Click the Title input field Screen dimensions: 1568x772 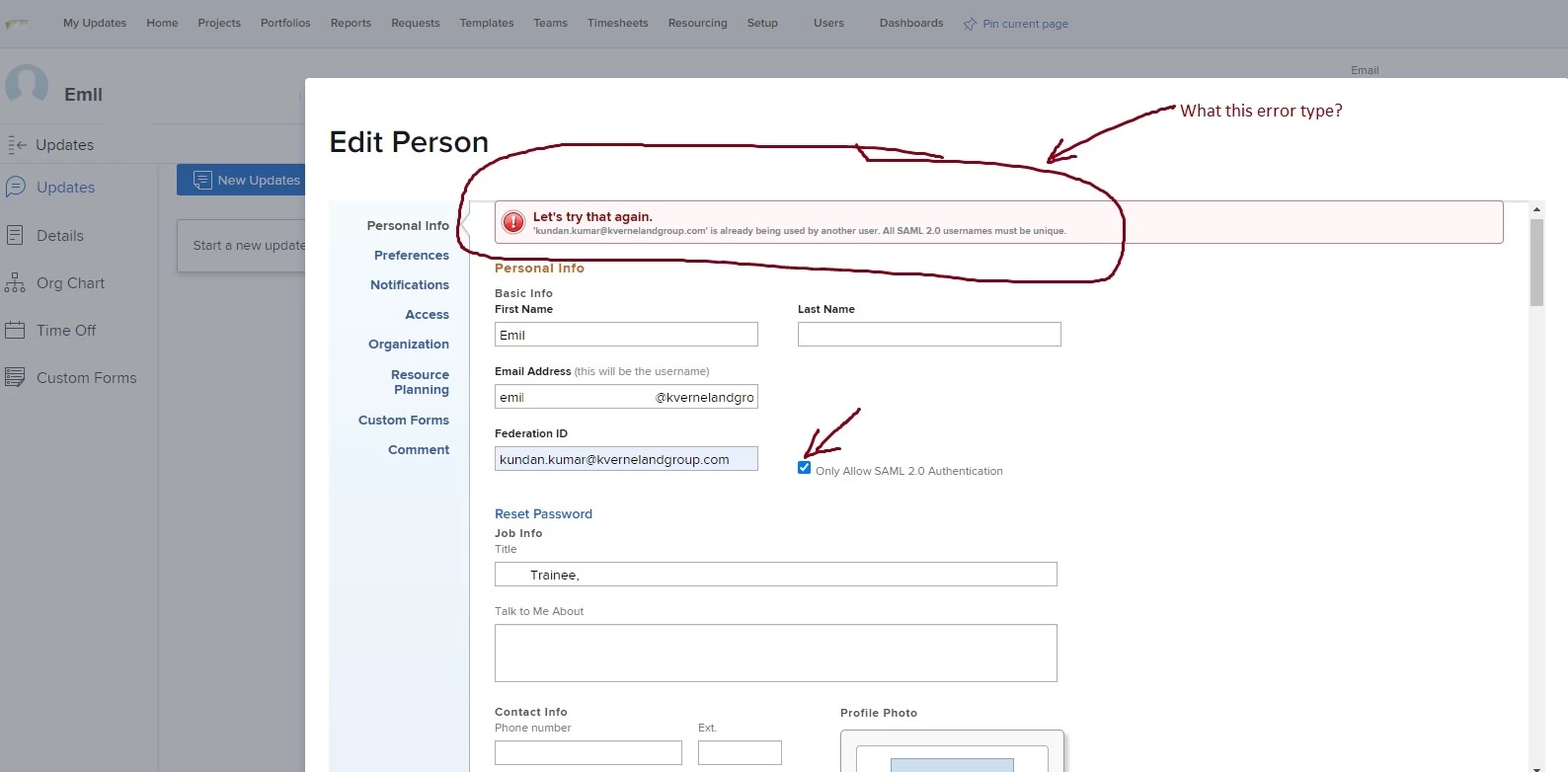(776, 575)
